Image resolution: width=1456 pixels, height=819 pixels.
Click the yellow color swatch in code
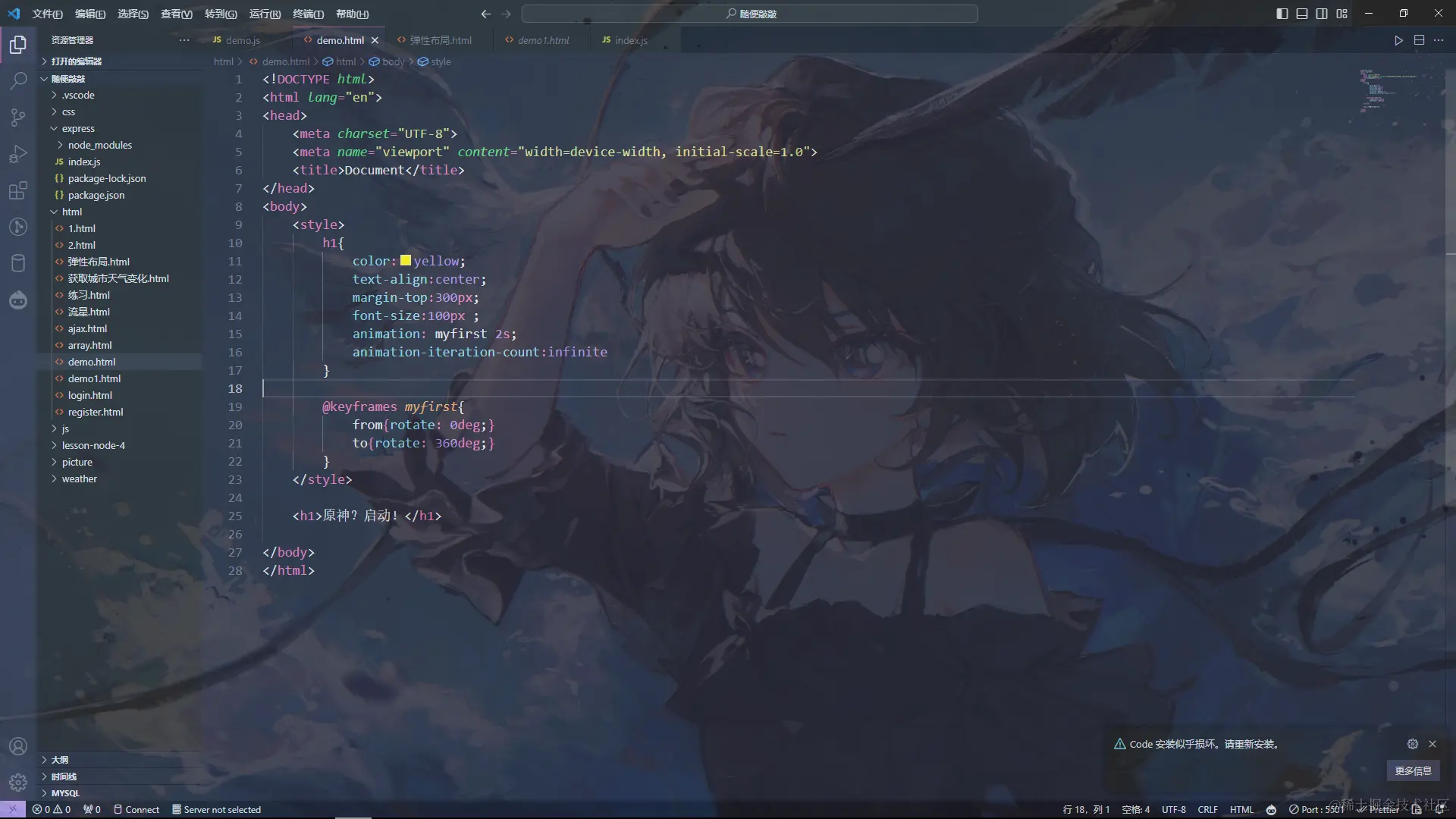pyautogui.click(x=406, y=261)
